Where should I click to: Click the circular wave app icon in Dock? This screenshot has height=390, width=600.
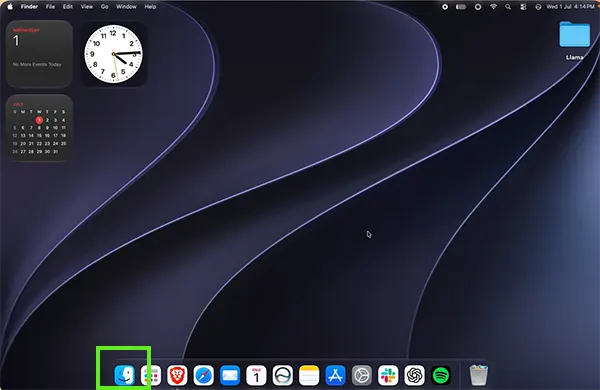283,375
